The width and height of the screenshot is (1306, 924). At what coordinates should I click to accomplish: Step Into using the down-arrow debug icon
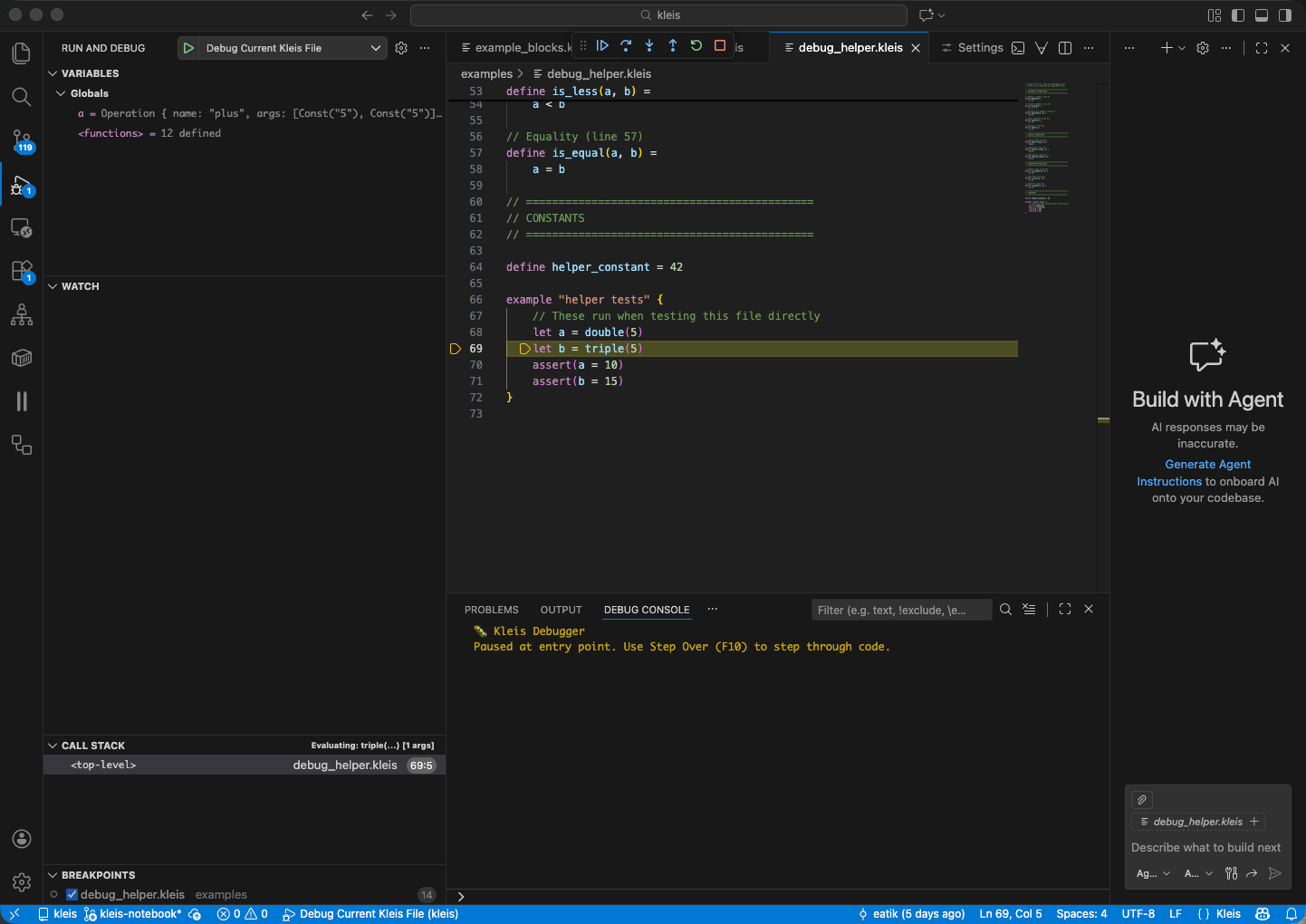coord(649,44)
